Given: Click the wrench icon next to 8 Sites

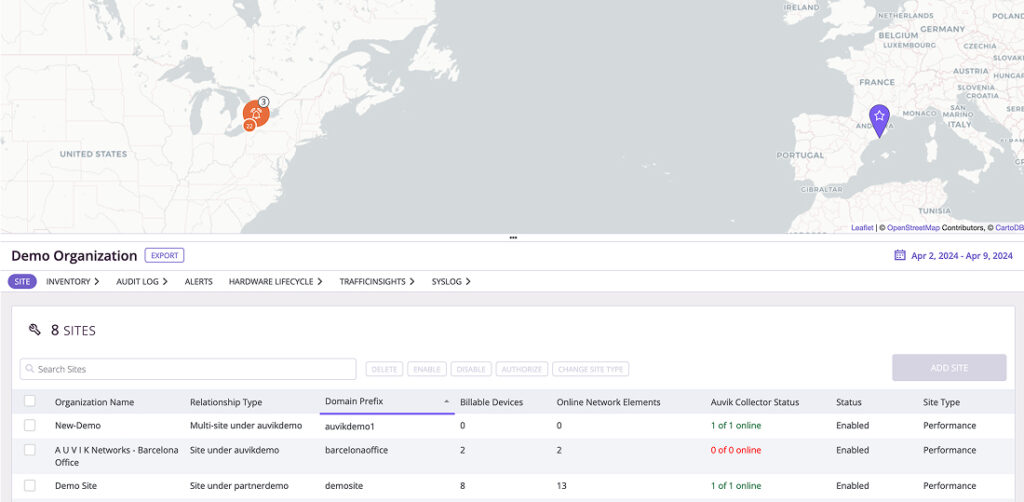Looking at the screenshot, I should click(35, 330).
